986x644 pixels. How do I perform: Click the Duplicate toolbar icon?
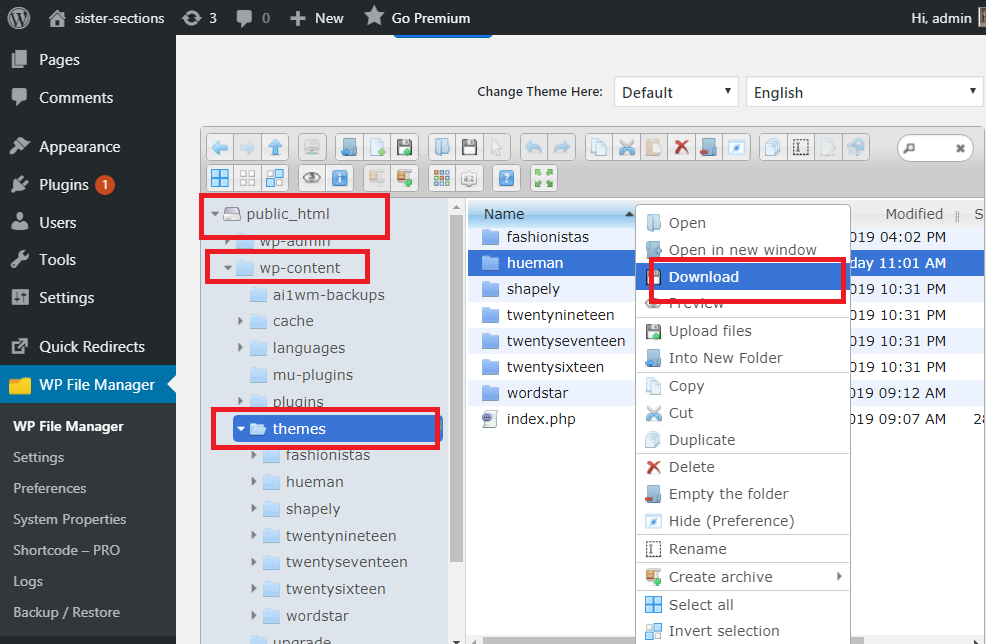click(x=773, y=148)
